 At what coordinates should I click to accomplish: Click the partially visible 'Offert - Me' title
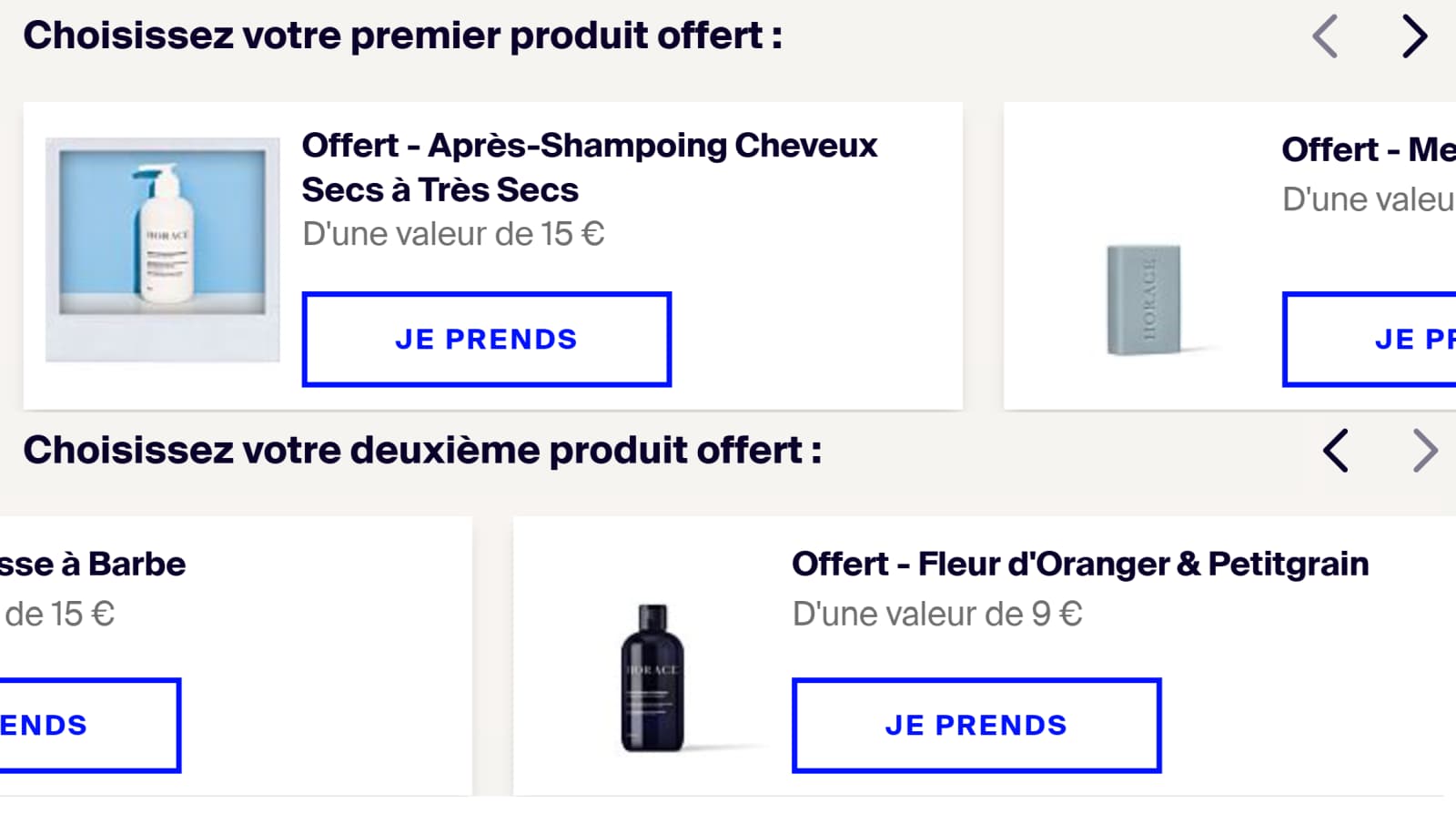(x=1368, y=149)
